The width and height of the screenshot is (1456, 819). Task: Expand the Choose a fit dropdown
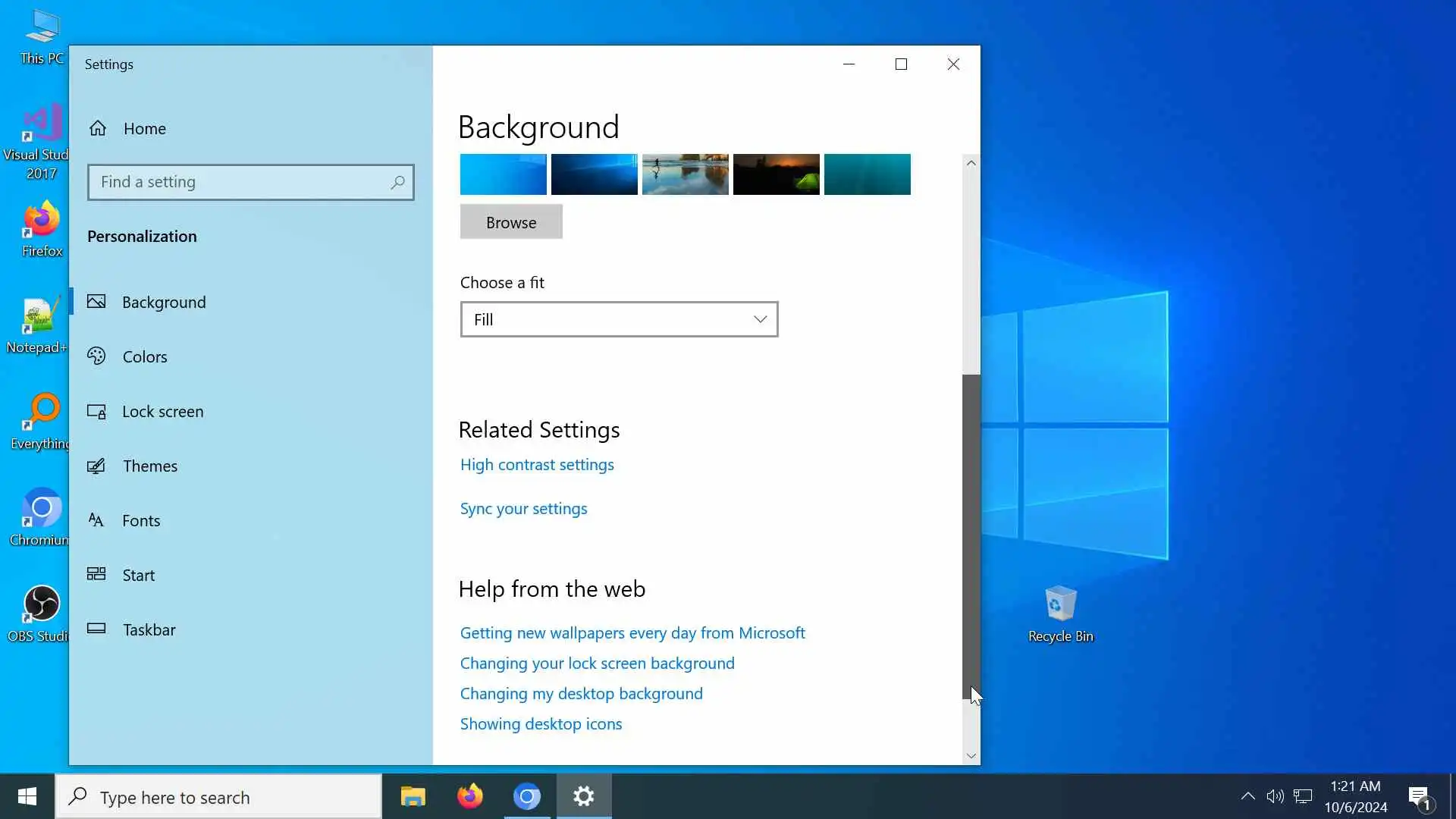[619, 319]
